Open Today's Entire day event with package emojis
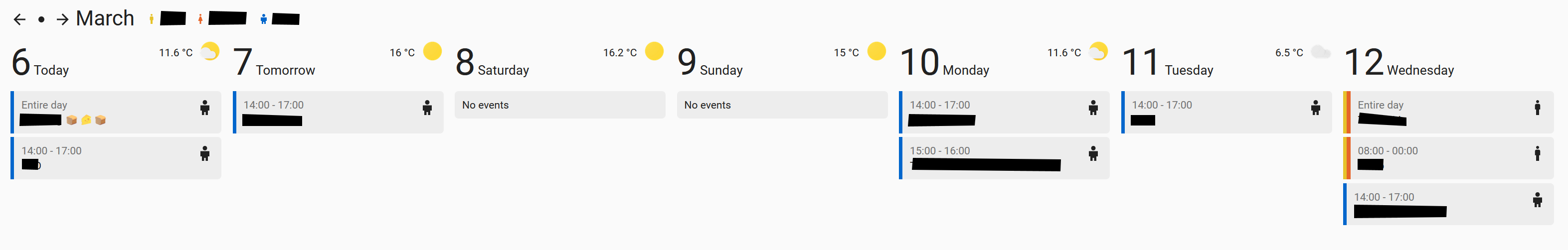This screenshot has width=1568, height=250. click(x=116, y=112)
